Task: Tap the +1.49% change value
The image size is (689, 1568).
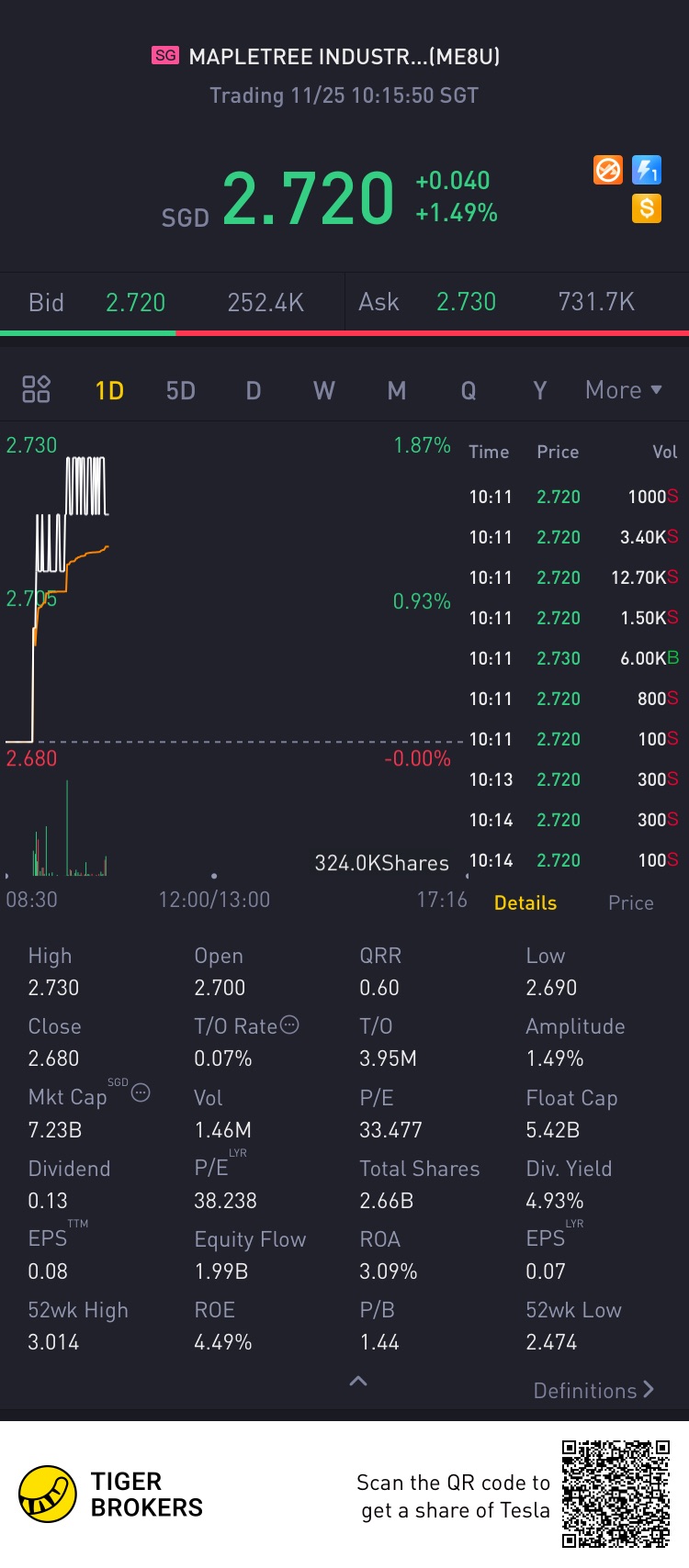Action: [x=457, y=213]
